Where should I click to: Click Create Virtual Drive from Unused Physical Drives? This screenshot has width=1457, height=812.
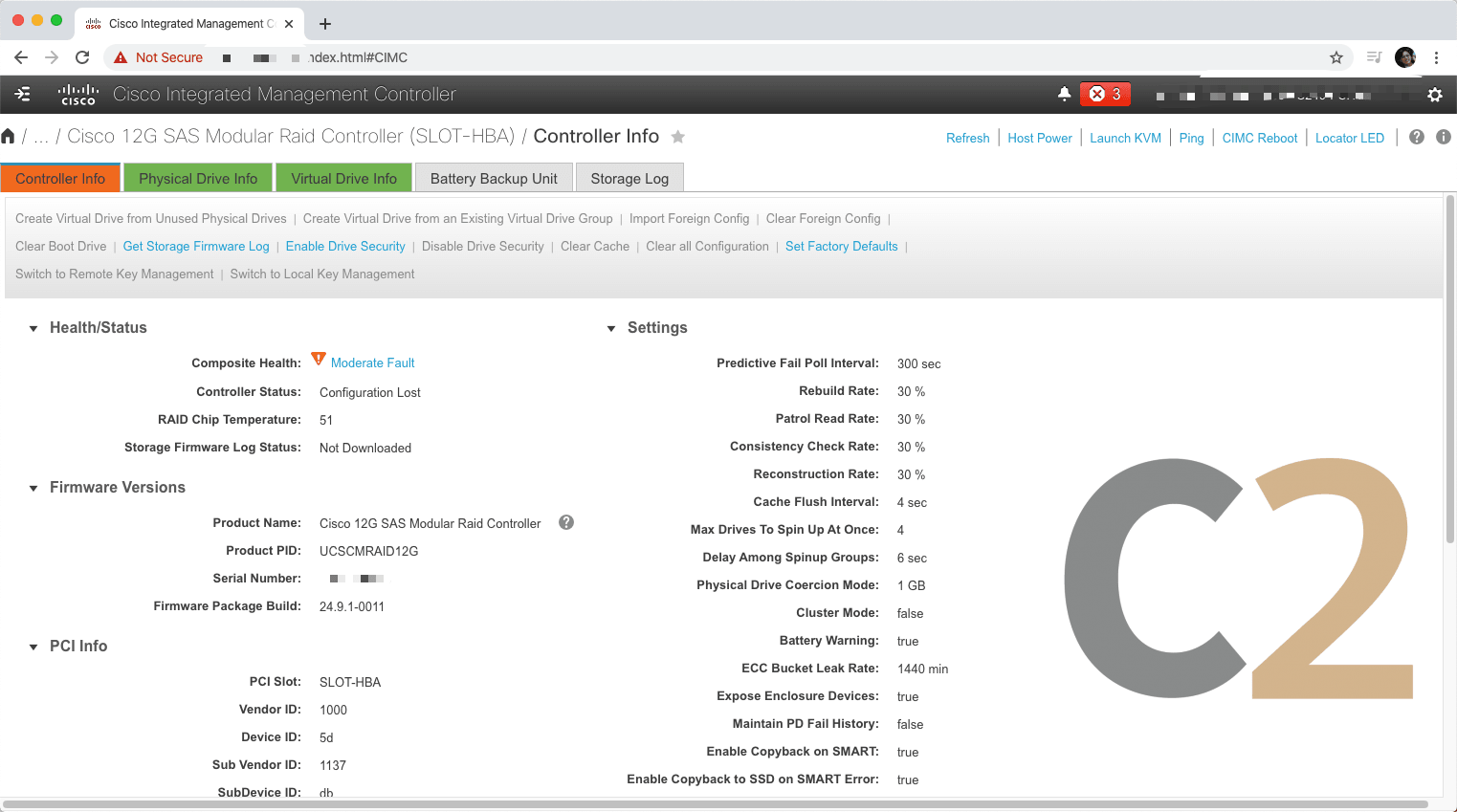[151, 218]
